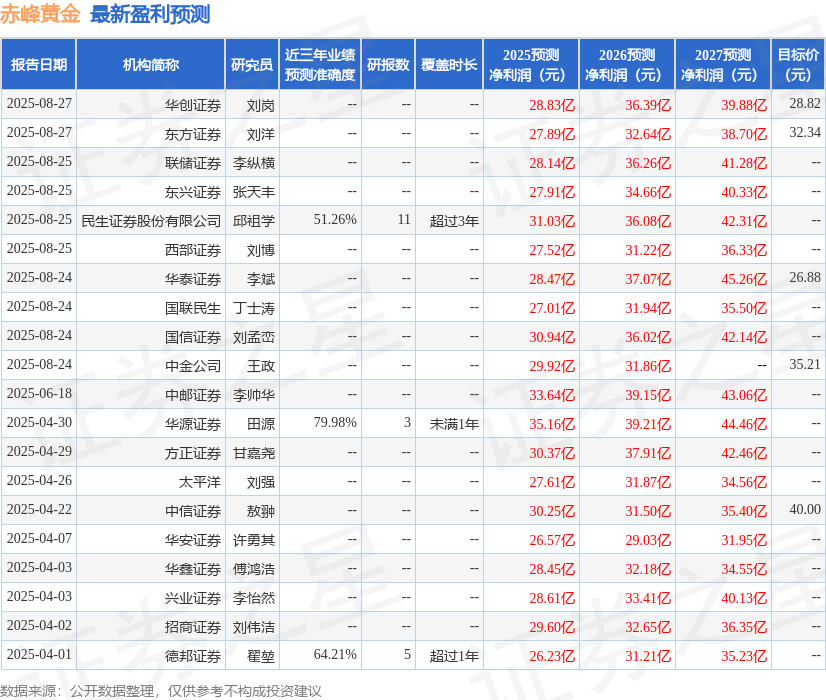Click 2027 profit forecast 31.95亿
This screenshot has height=700, width=826.
[744, 540]
